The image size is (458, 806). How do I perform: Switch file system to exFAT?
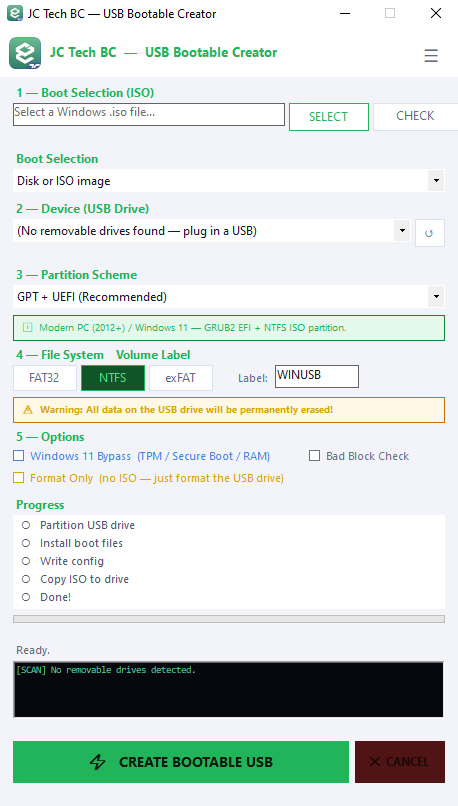181,378
